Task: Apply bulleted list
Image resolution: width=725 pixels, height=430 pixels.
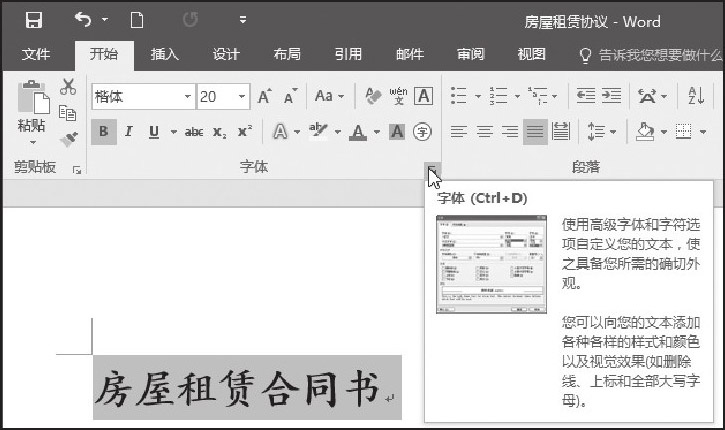Action: point(458,96)
